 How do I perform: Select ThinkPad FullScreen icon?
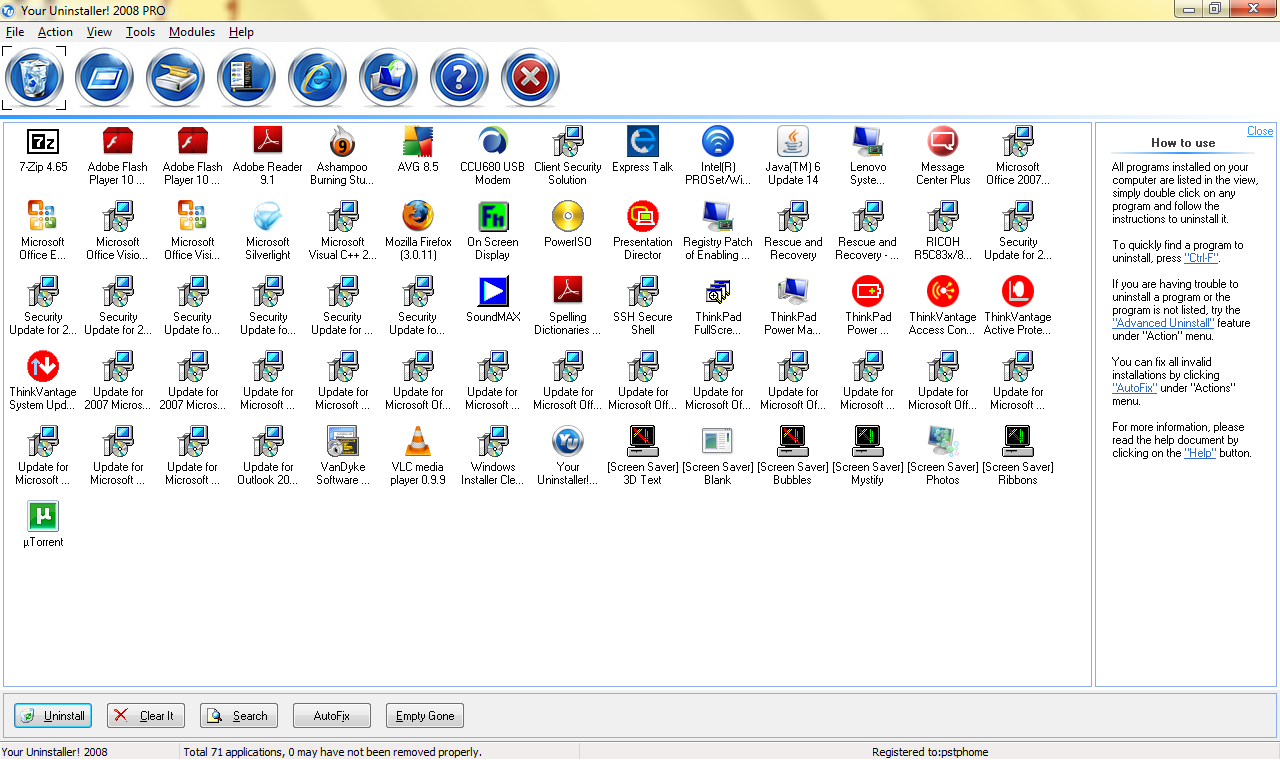click(x=718, y=291)
